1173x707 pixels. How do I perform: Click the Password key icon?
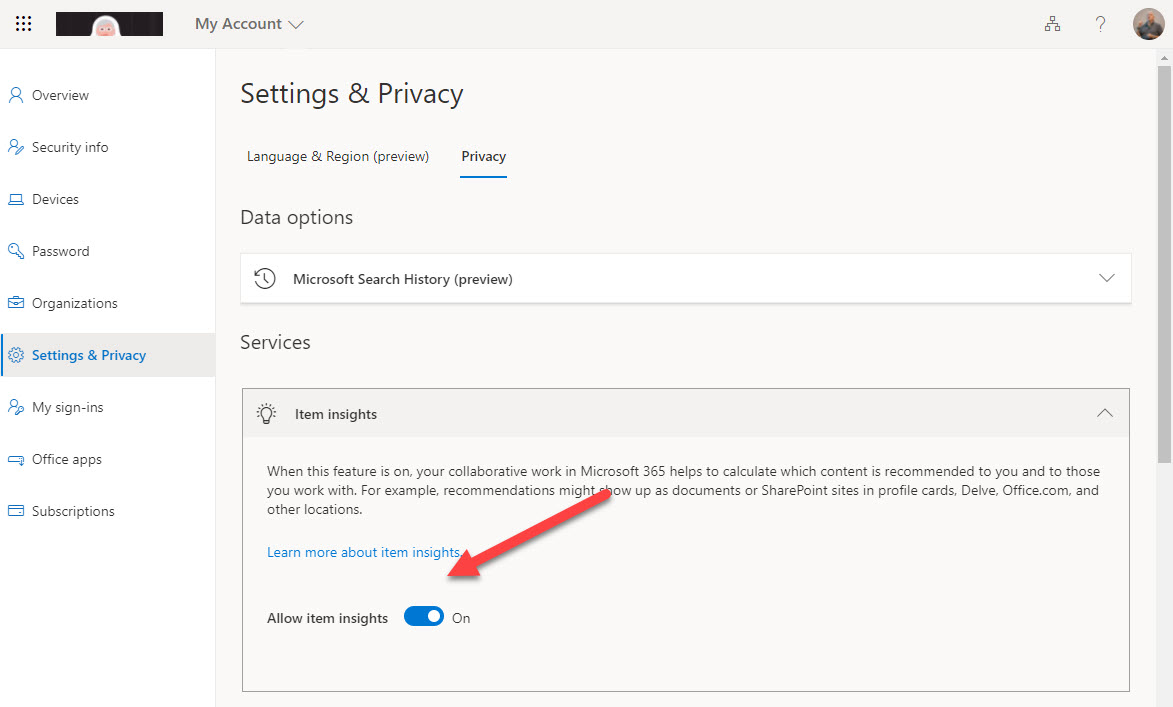pyautogui.click(x=16, y=251)
